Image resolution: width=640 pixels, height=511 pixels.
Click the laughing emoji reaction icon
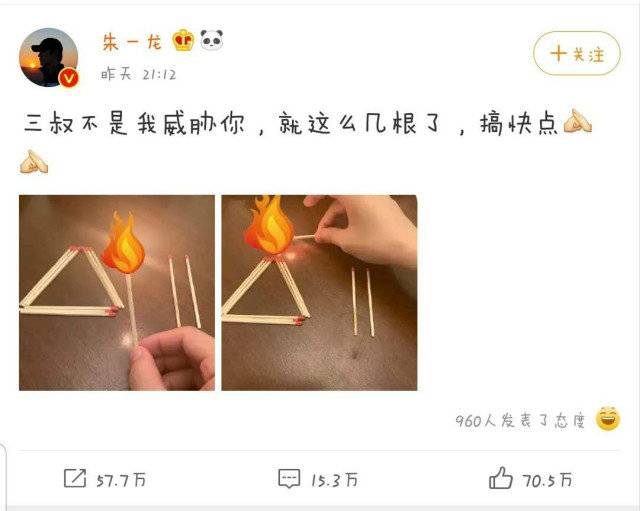[608, 419]
